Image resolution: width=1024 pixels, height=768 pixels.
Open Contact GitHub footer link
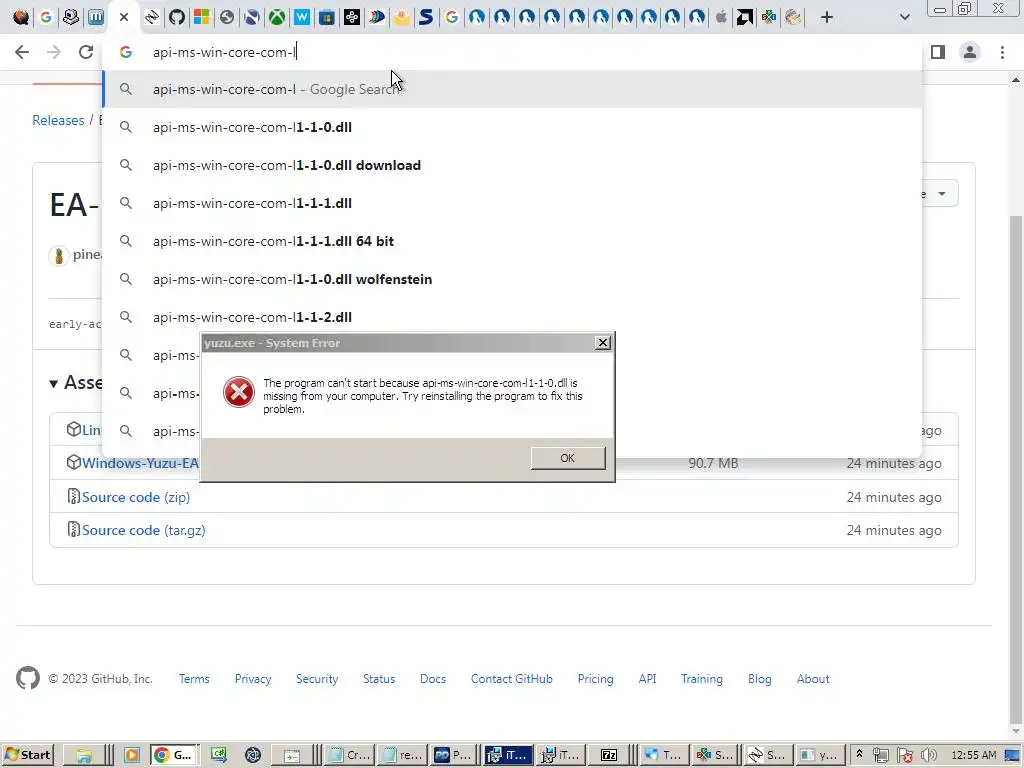click(x=511, y=679)
